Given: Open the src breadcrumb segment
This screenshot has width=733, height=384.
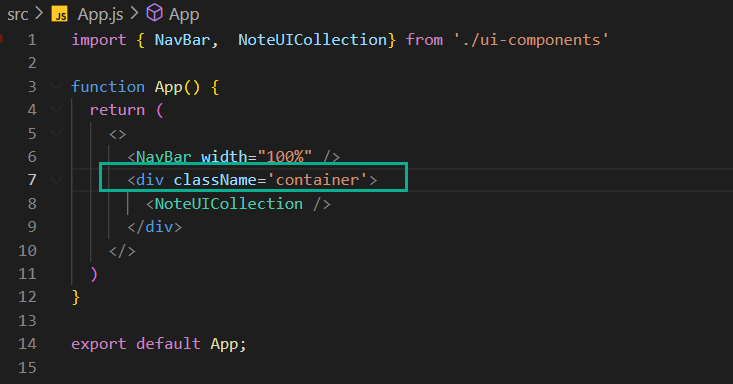Looking at the screenshot, I should click(x=18, y=14).
